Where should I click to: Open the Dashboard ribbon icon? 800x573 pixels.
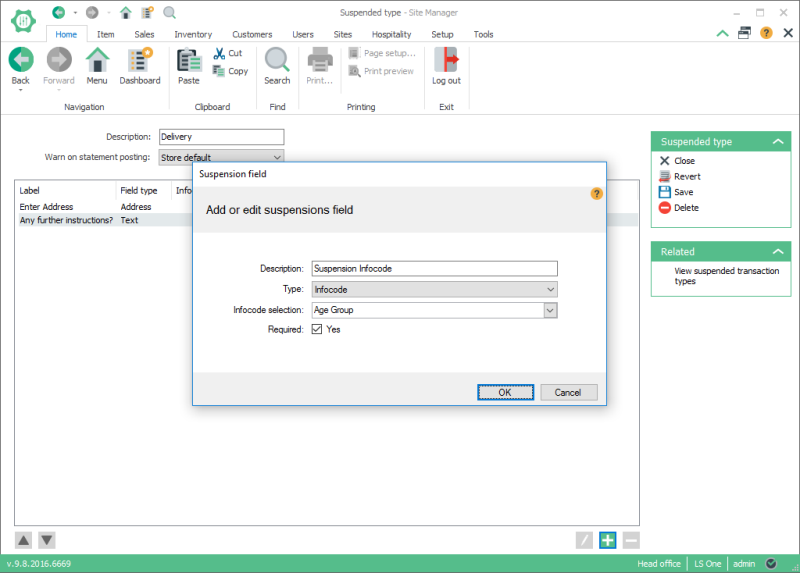pos(140,60)
